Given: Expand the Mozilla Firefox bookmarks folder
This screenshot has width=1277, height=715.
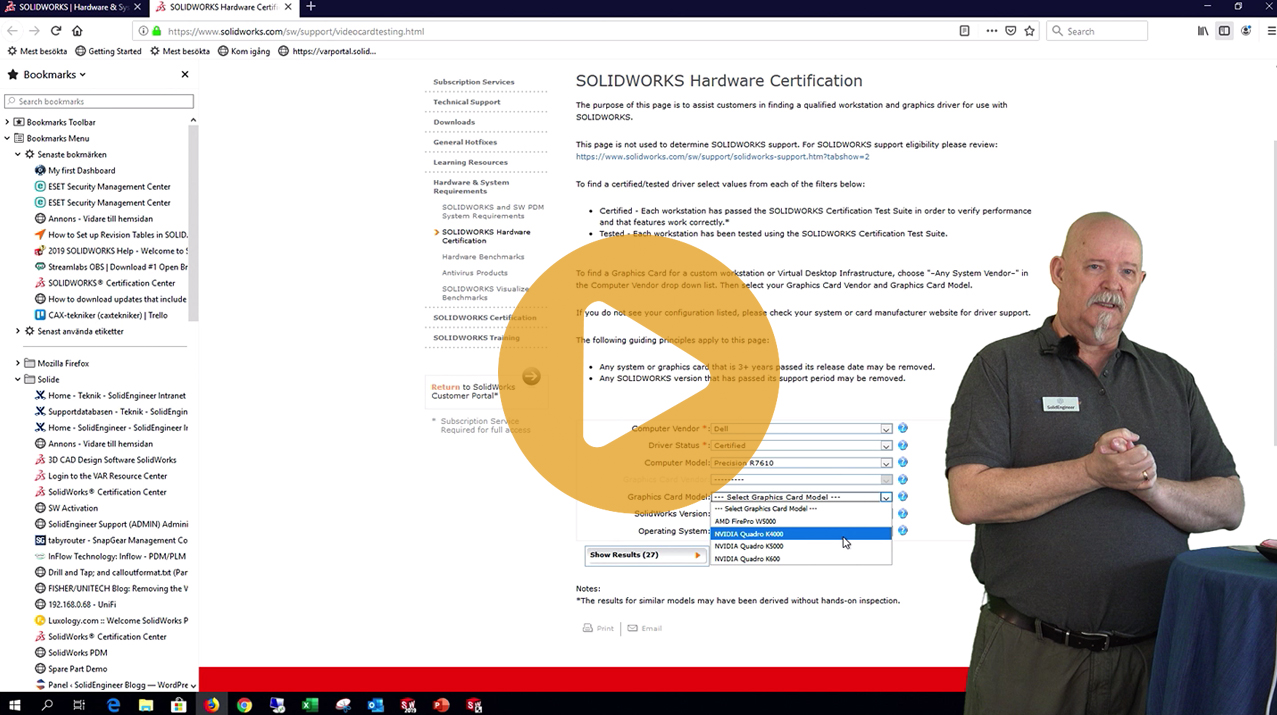Looking at the screenshot, I should point(18,364).
